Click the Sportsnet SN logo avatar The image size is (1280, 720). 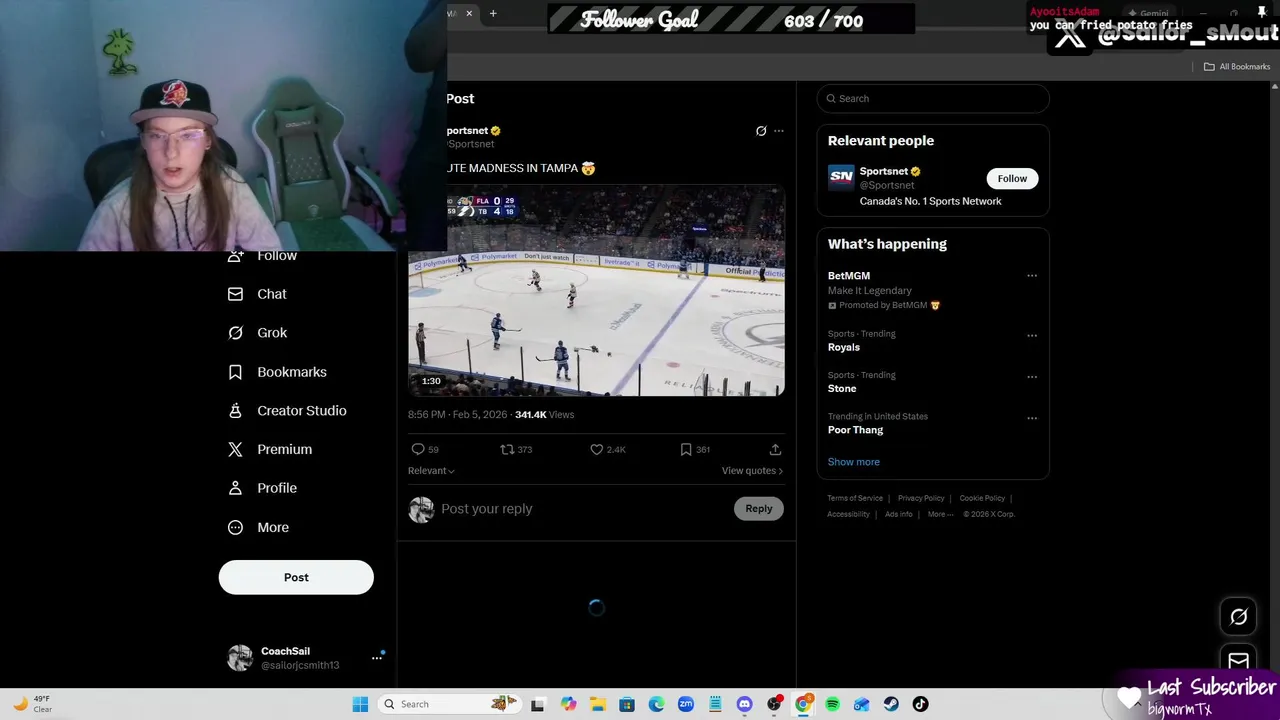841,178
